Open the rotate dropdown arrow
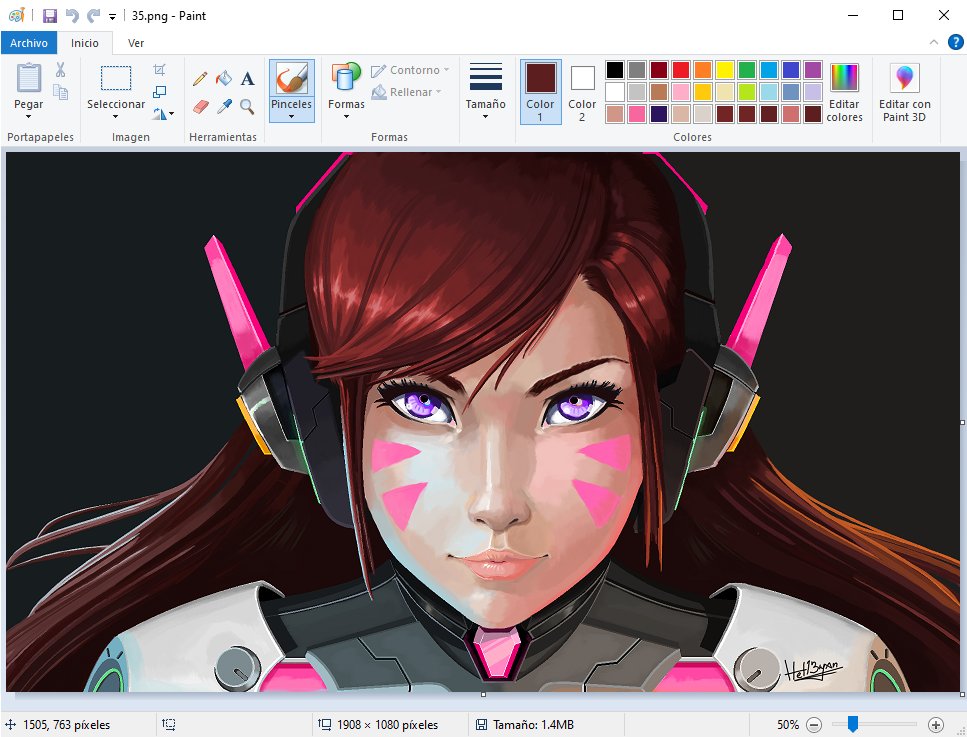 171,114
